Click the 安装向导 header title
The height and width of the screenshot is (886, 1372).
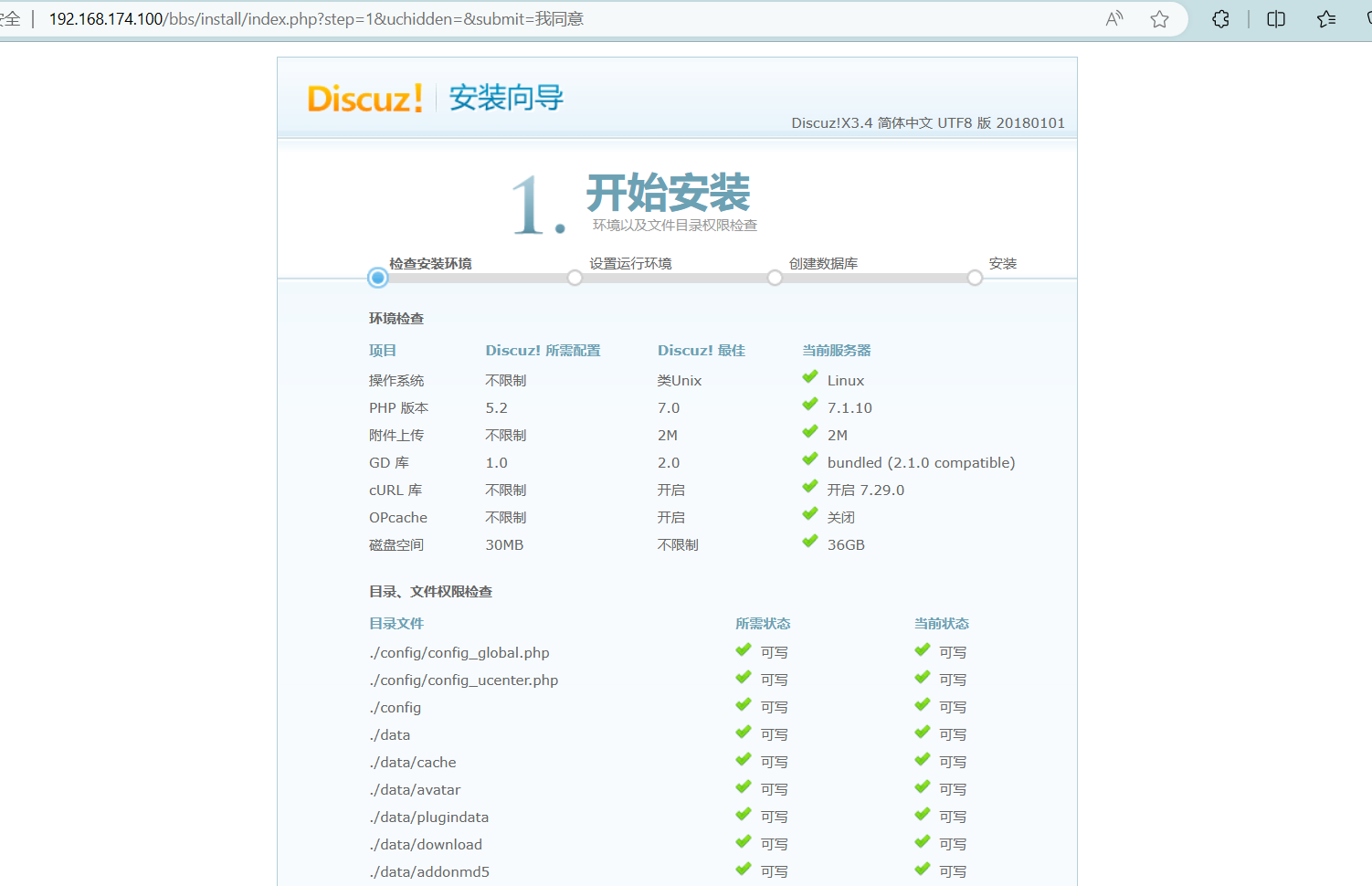506,98
